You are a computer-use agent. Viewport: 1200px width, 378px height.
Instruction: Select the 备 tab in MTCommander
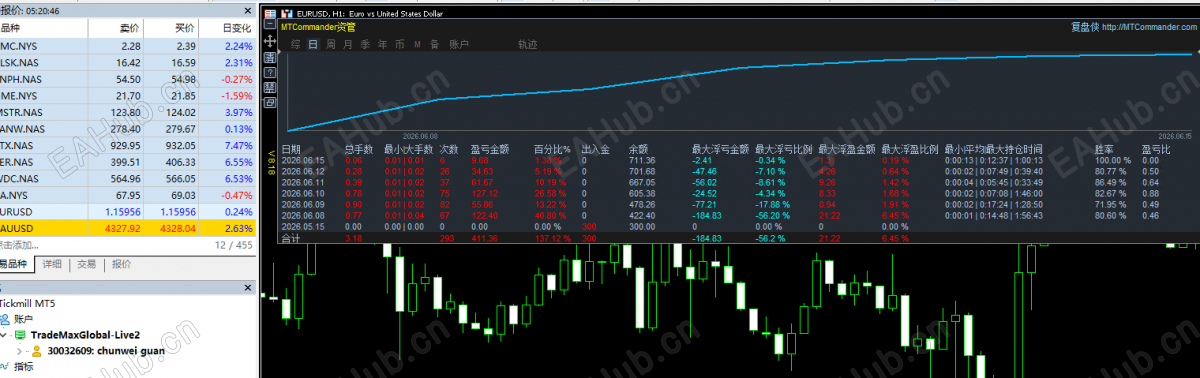[x=435, y=45]
